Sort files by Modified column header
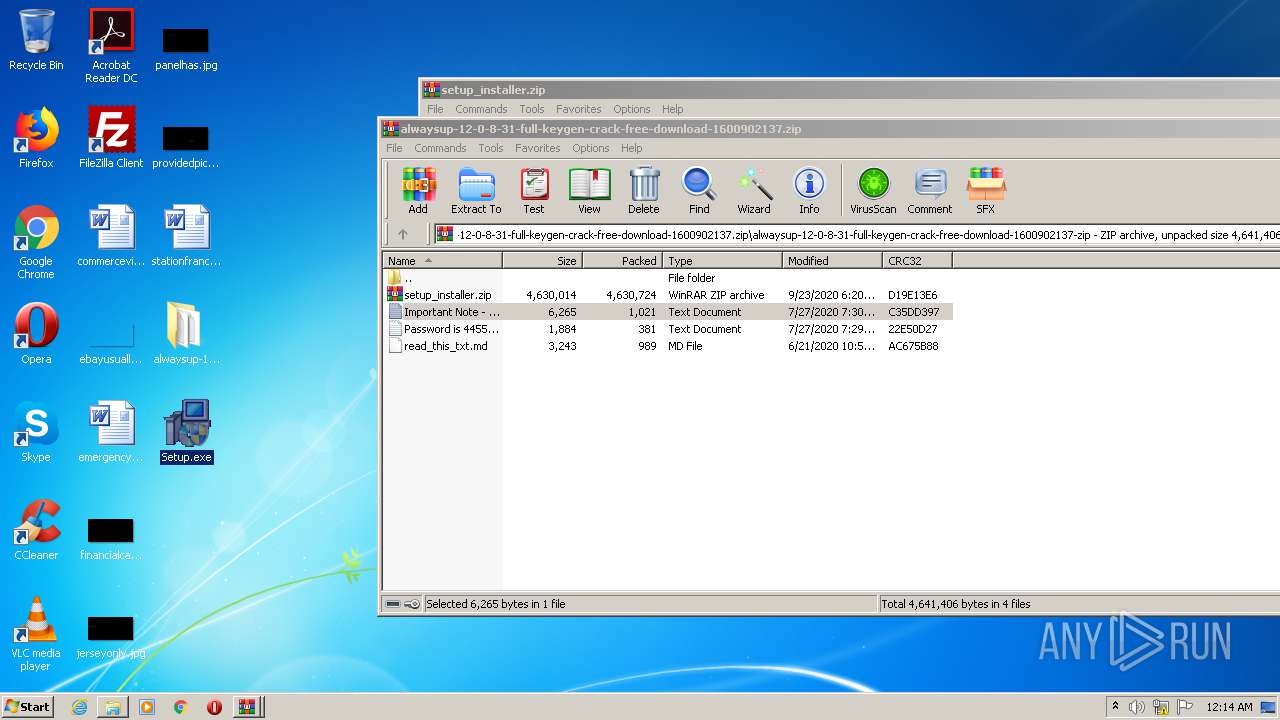The image size is (1280, 720). pyautogui.click(x=831, y=261)
